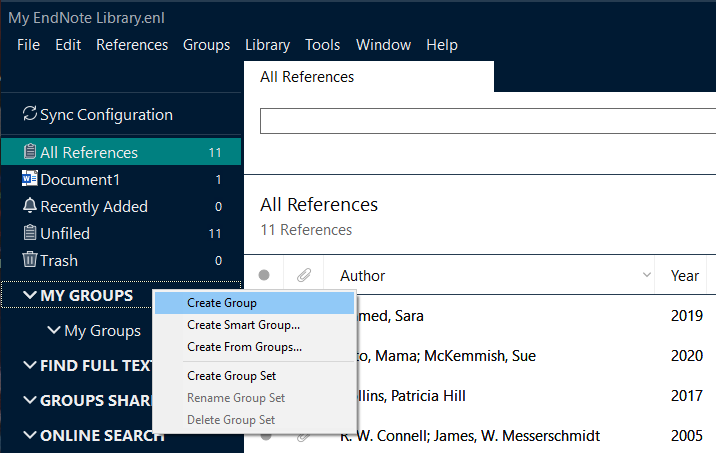Choose Create From Groups... option
716x453 pixels.
(254, 347)
